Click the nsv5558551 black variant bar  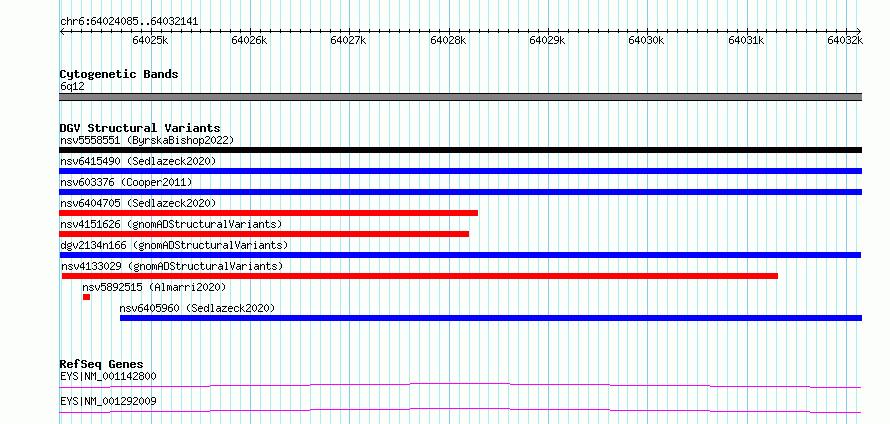[460, 150]
